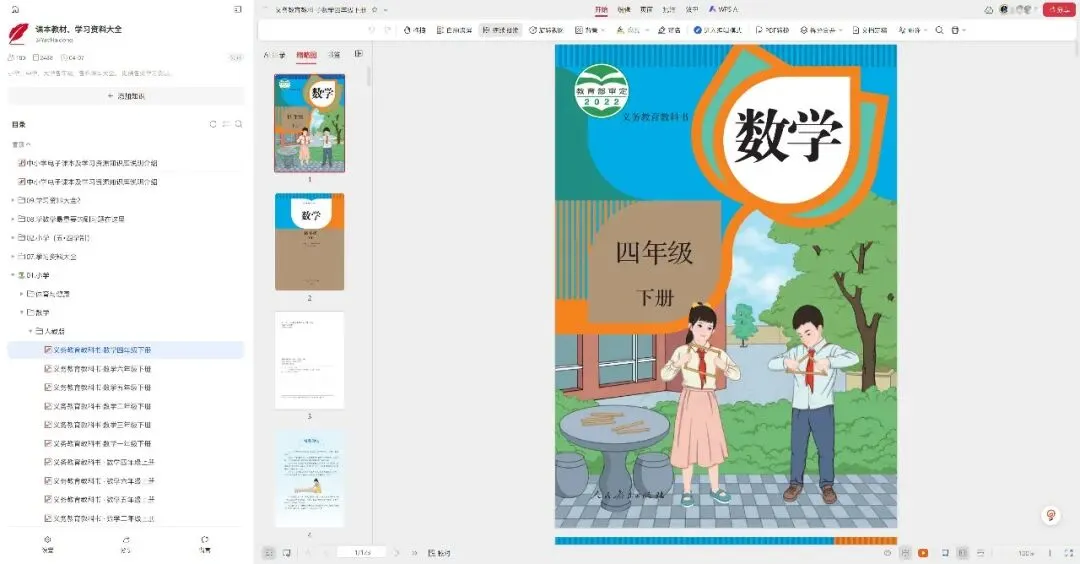This screenshot has height=564, width=1080.
Task: Click the next page arrow in status bar
Action: pos(397,553)
